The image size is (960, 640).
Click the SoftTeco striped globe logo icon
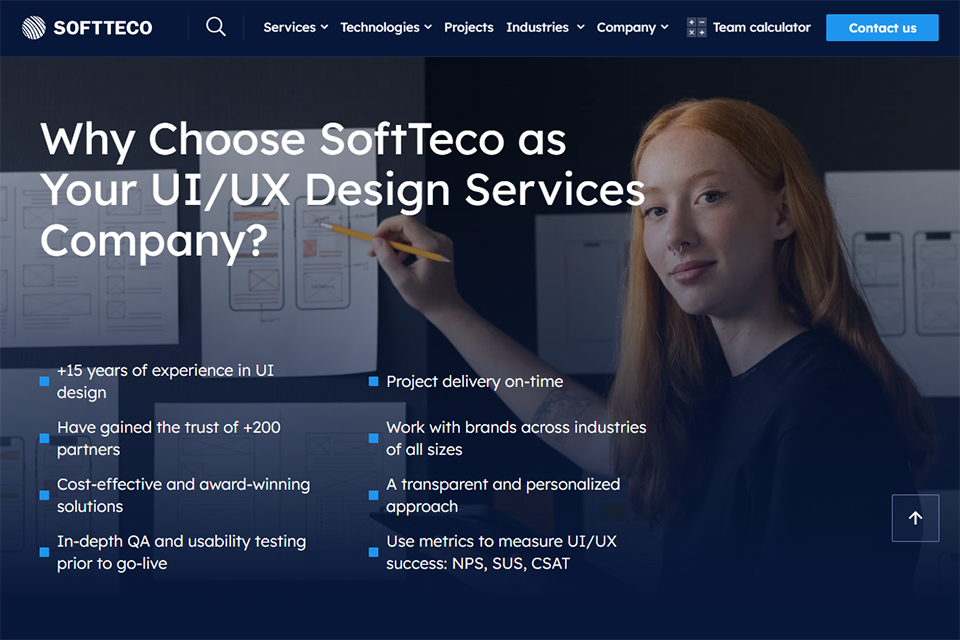click(34, 28)
